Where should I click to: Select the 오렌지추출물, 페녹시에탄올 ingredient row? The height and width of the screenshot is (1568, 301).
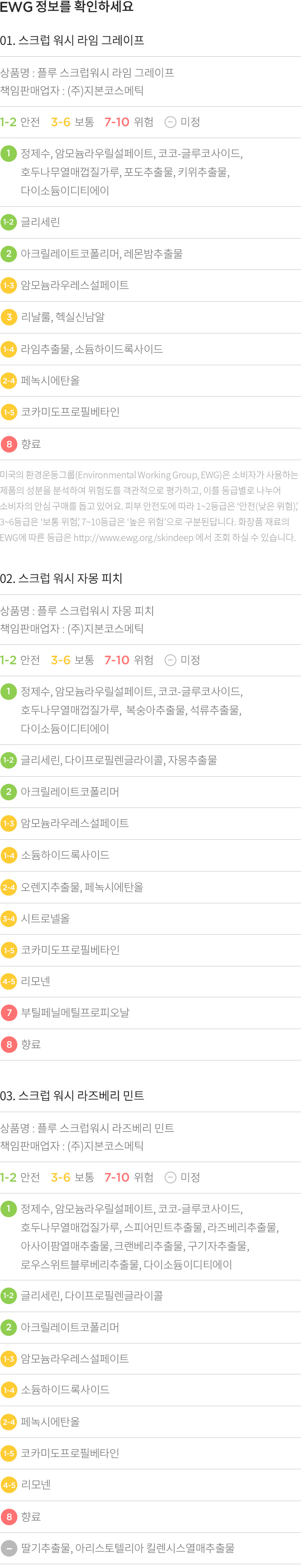[x=150, y=887]
